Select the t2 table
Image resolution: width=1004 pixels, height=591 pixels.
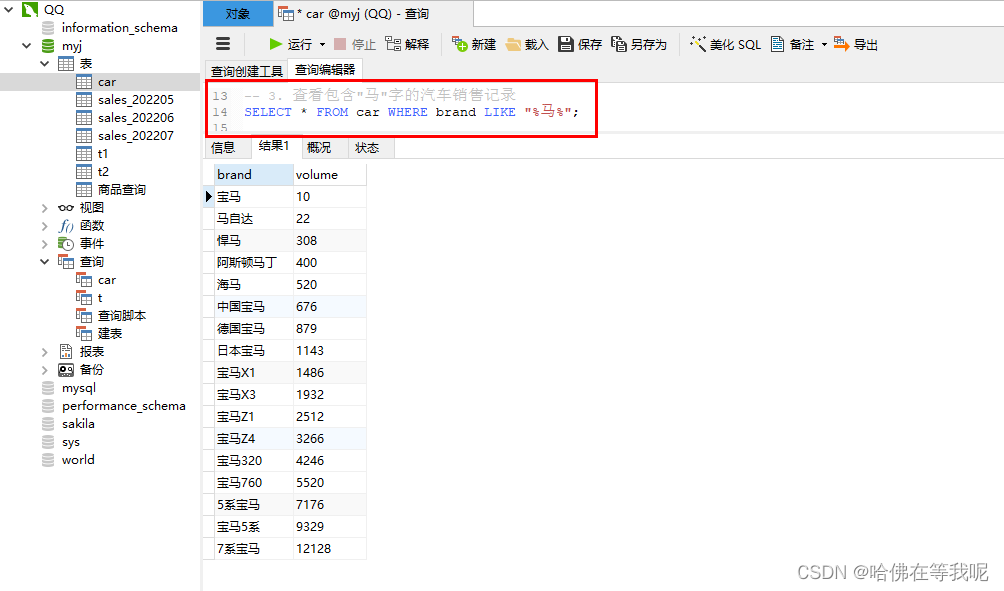click(x=103, y=172)
